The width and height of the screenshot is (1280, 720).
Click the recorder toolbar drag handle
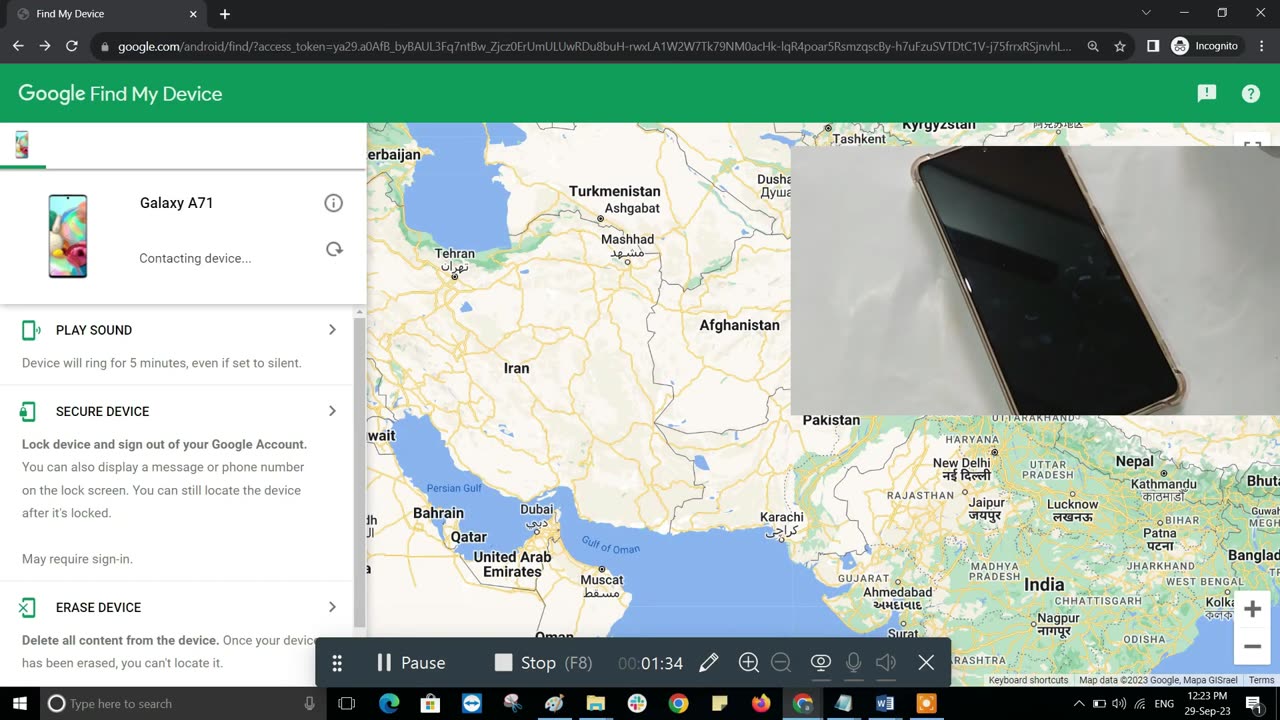337,663
